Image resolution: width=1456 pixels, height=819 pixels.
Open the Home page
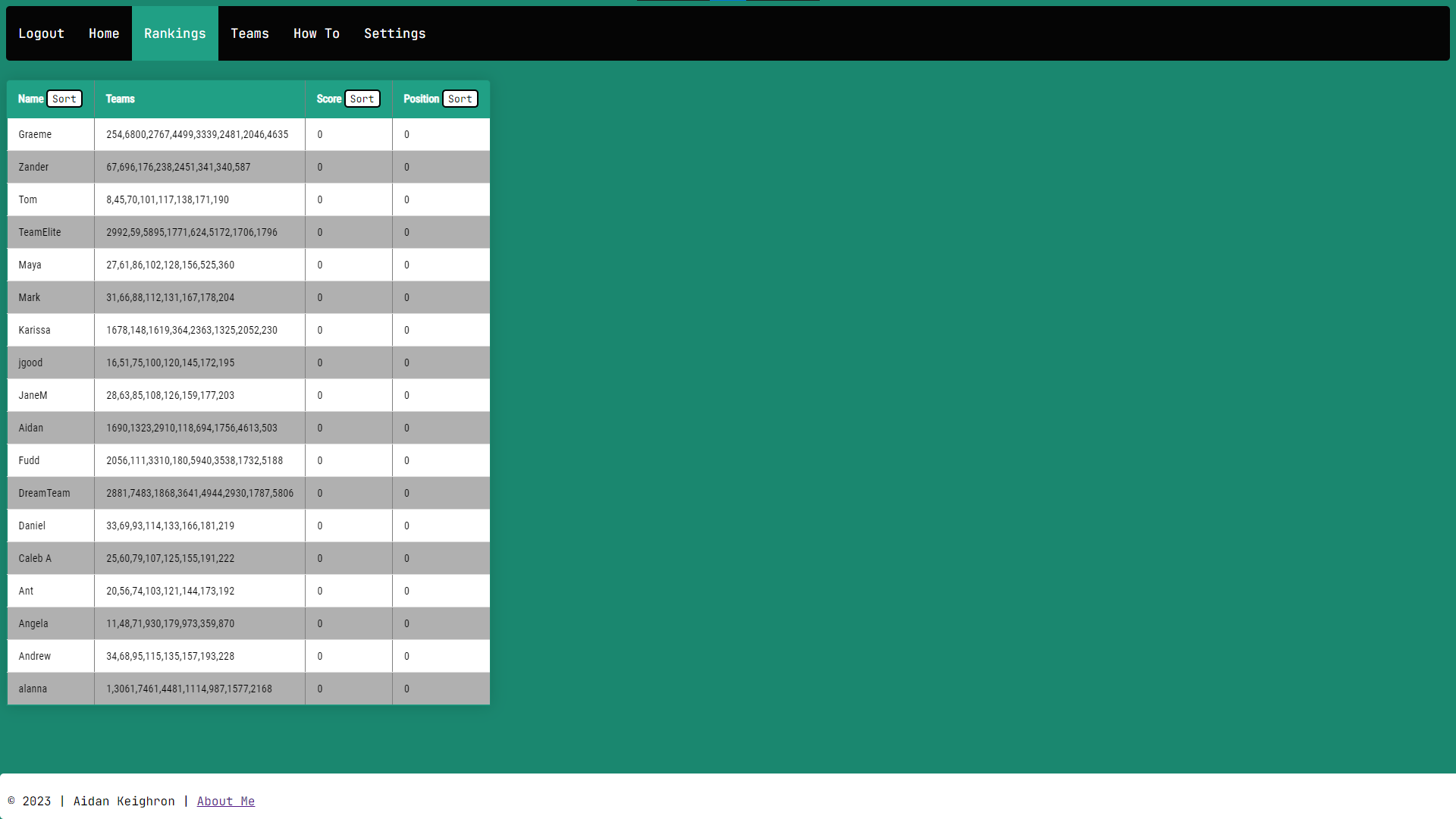click(x=104, y=33)
